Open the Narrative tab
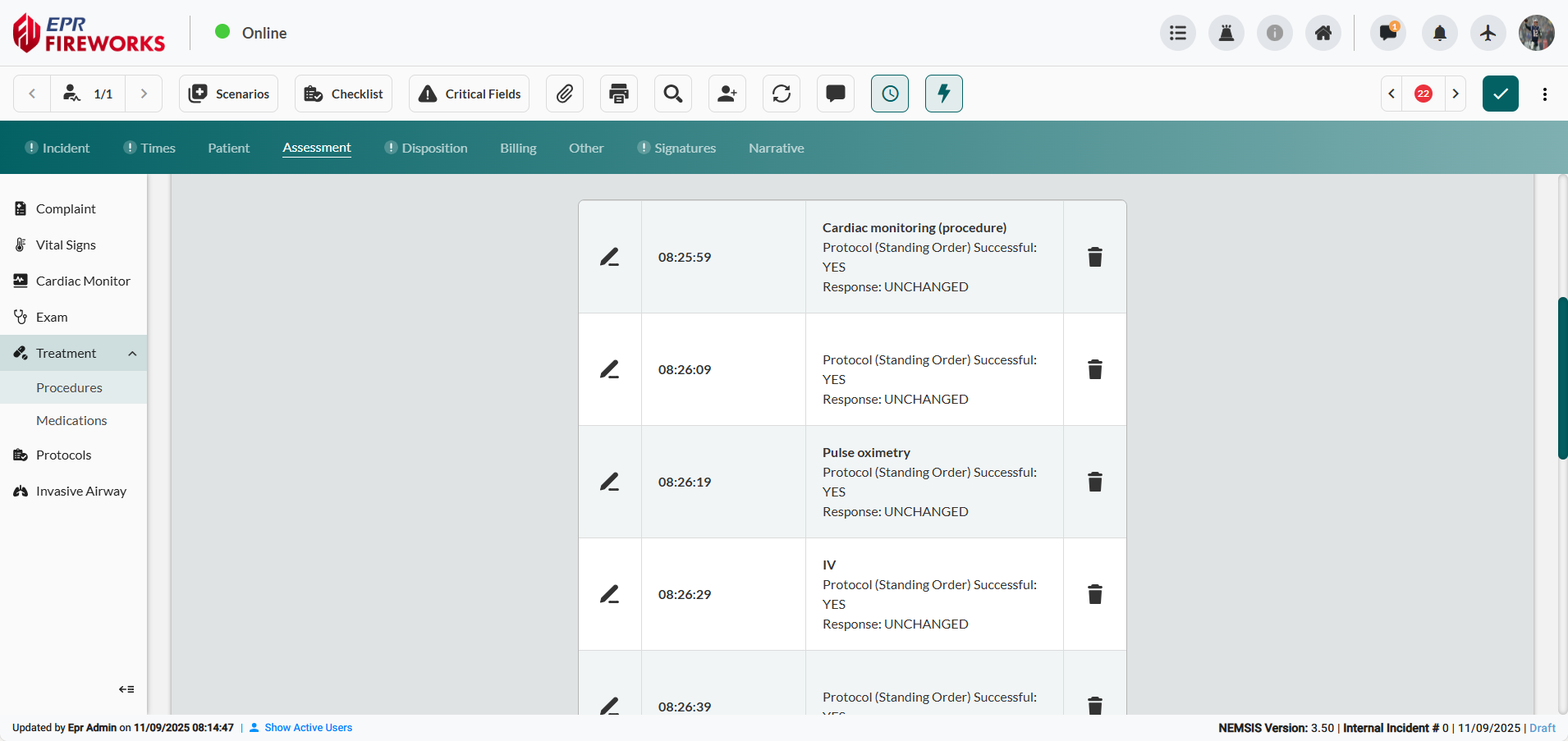The image size is (1568, 741). point(776,148)
